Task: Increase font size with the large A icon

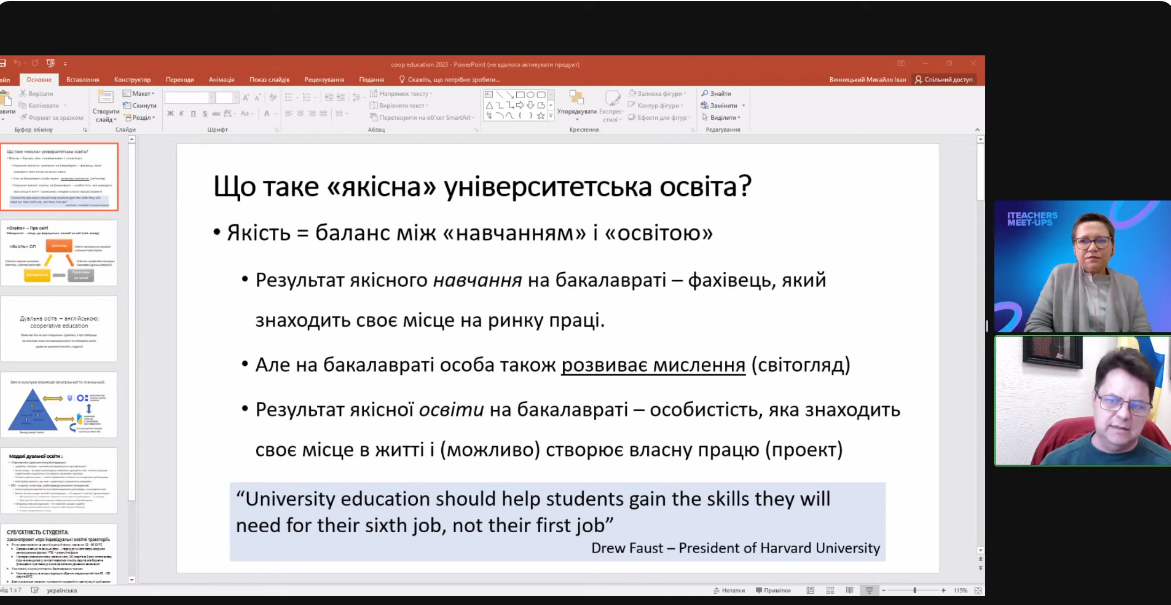Action: click(x=246, y=98)
